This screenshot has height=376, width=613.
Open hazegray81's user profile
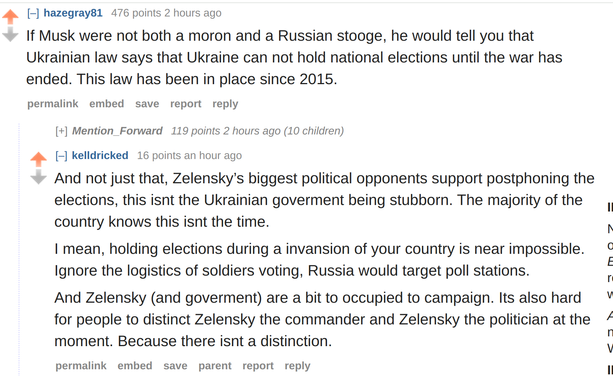click(x=73, y=13)
